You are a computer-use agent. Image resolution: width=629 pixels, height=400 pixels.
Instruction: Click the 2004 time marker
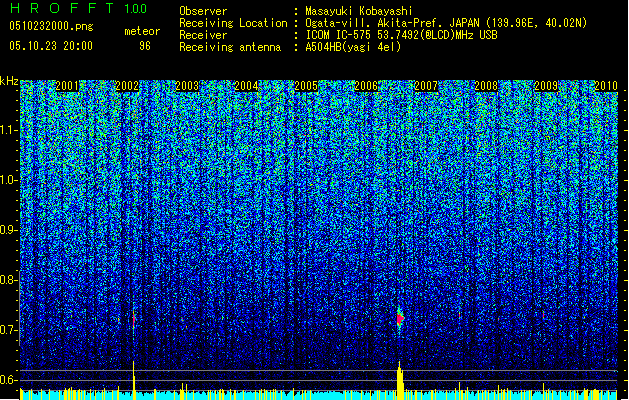(x=246, y=86)
